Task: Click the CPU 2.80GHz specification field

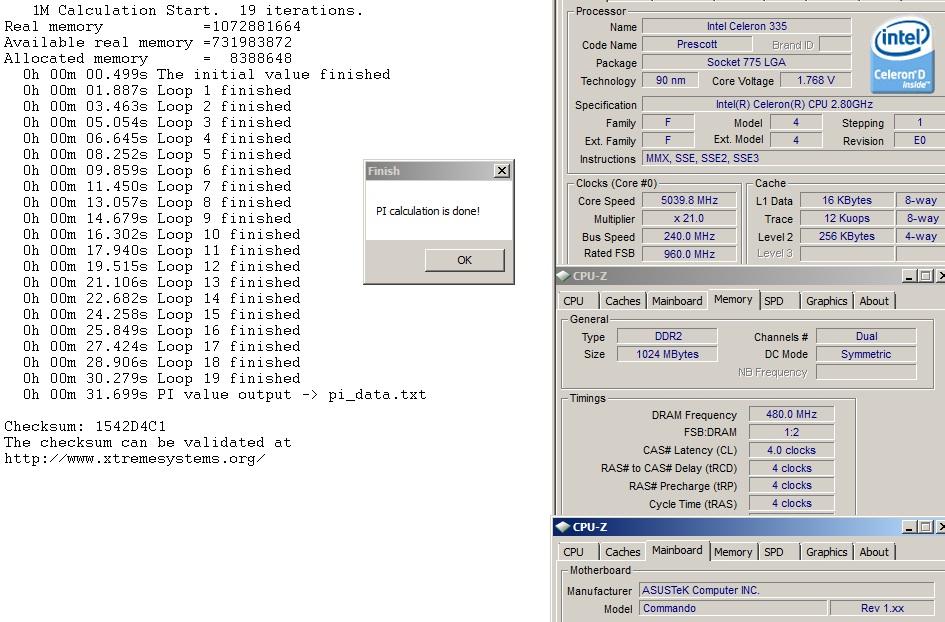Action: [x=794, y=104]
